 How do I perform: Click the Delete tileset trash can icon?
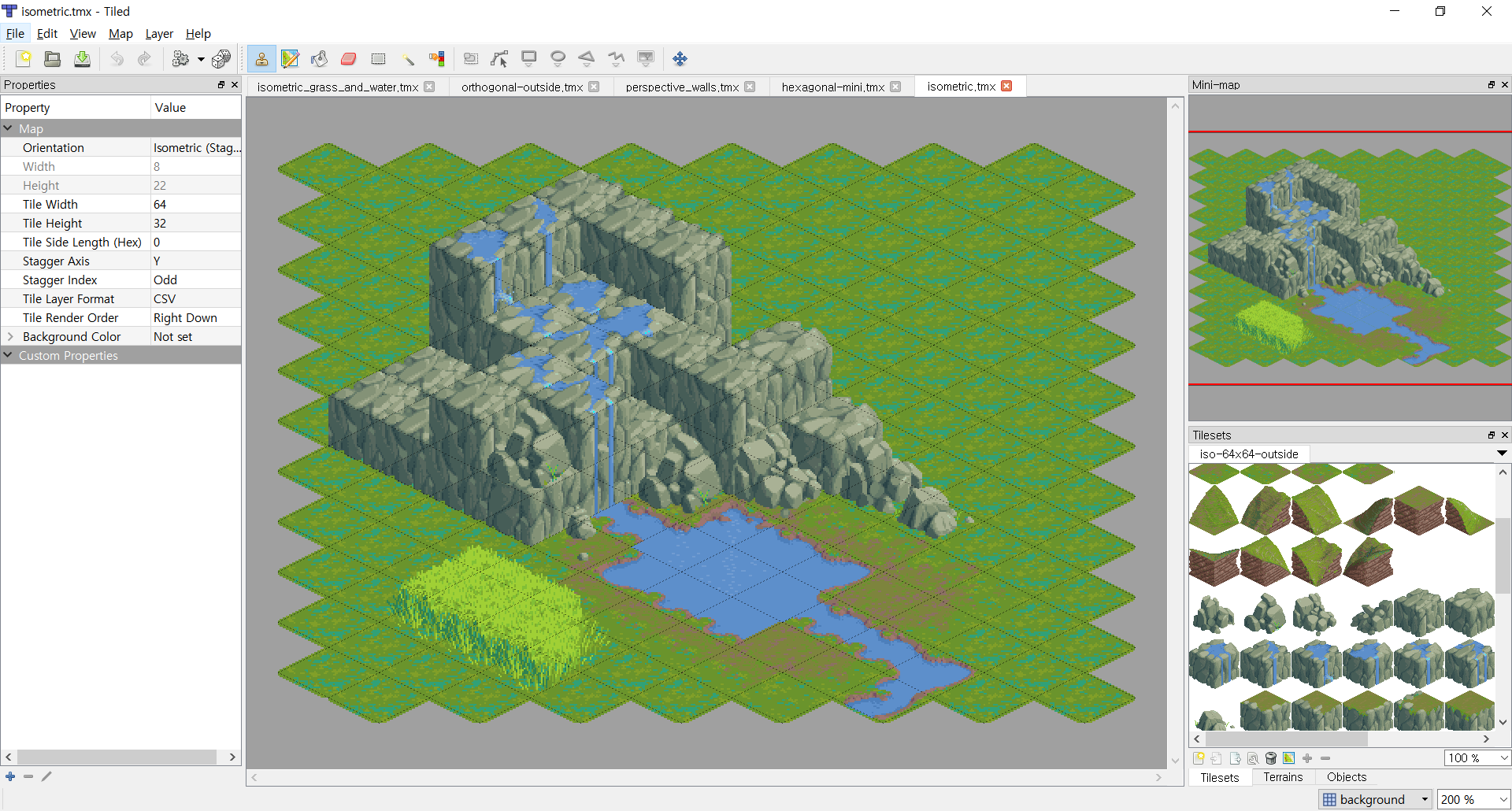1271,758
